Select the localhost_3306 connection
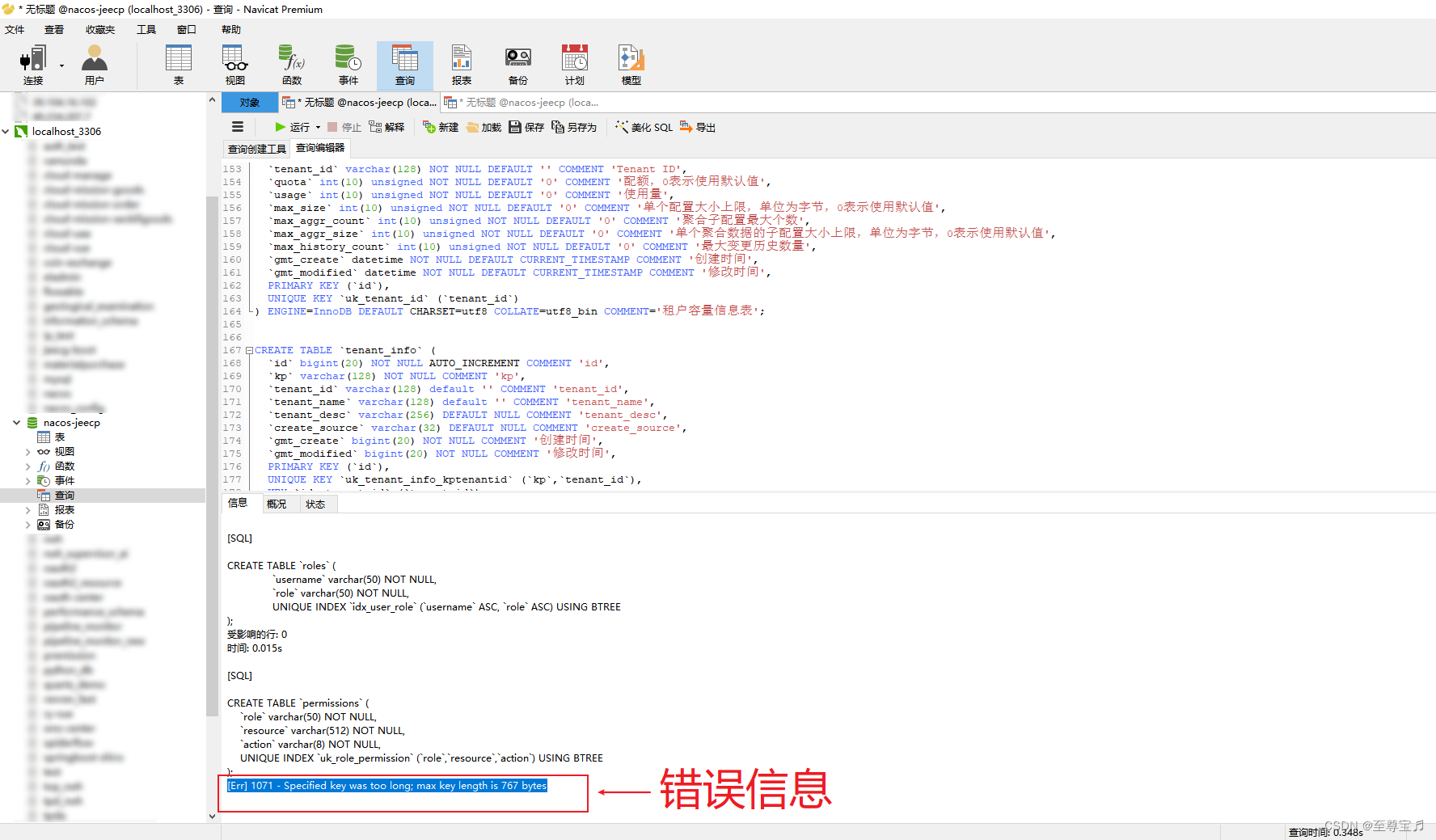Viewport: 1436px width, 840px height. tap(58, 131)
